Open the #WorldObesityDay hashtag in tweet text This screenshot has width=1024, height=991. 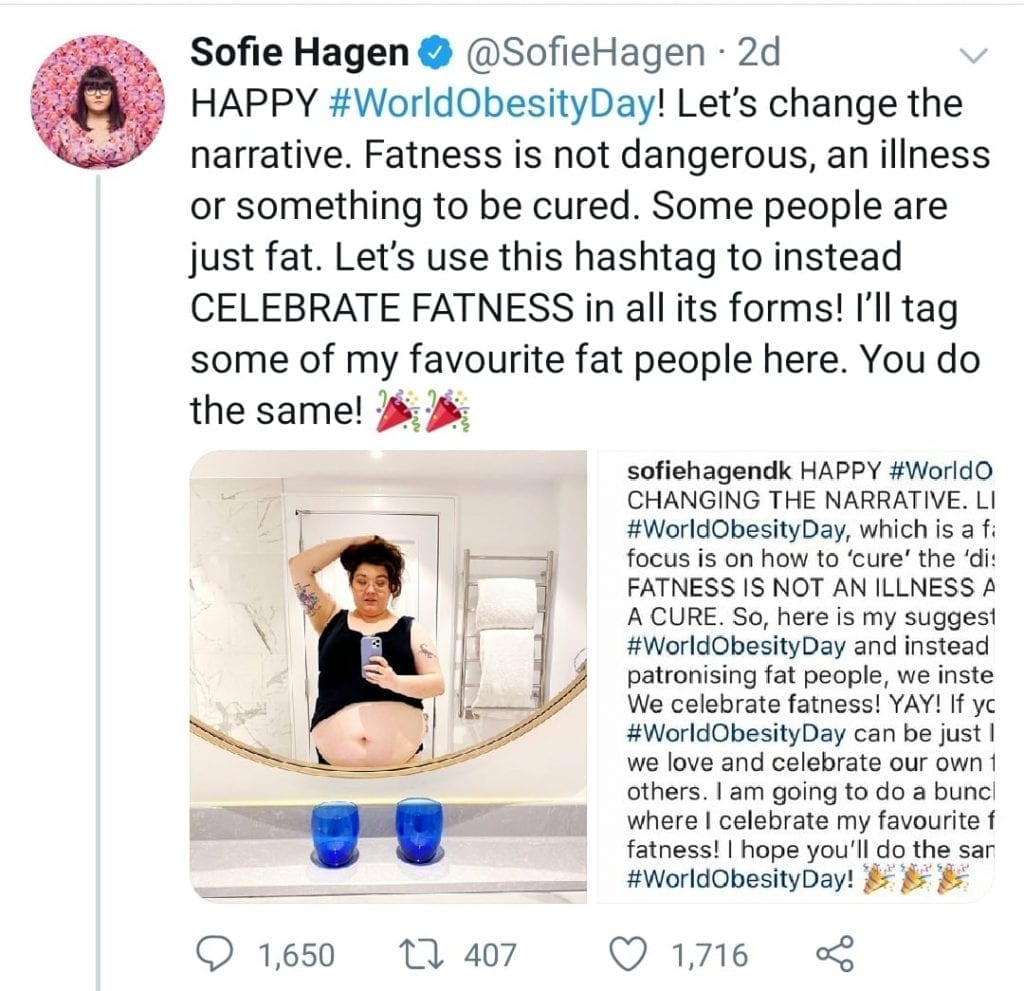[492, 105]
